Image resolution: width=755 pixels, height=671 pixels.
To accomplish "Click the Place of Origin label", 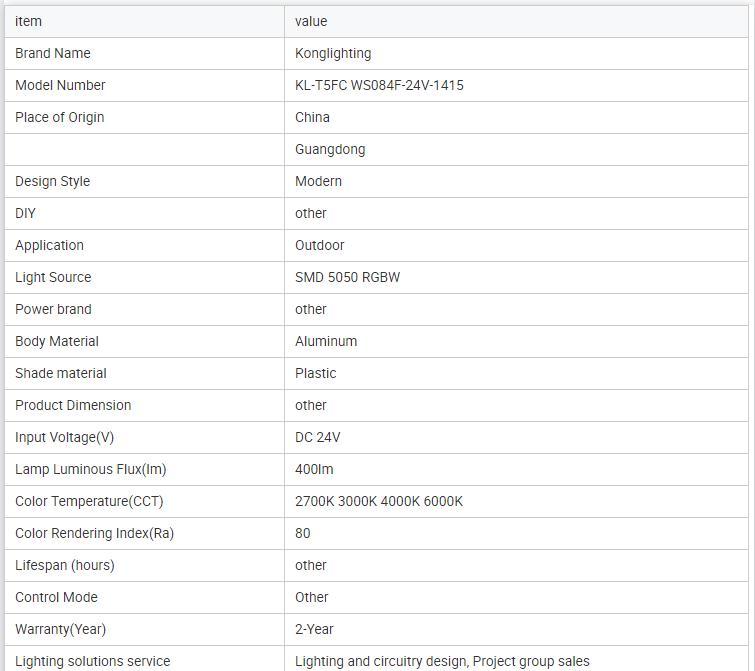I will (59, 117).
